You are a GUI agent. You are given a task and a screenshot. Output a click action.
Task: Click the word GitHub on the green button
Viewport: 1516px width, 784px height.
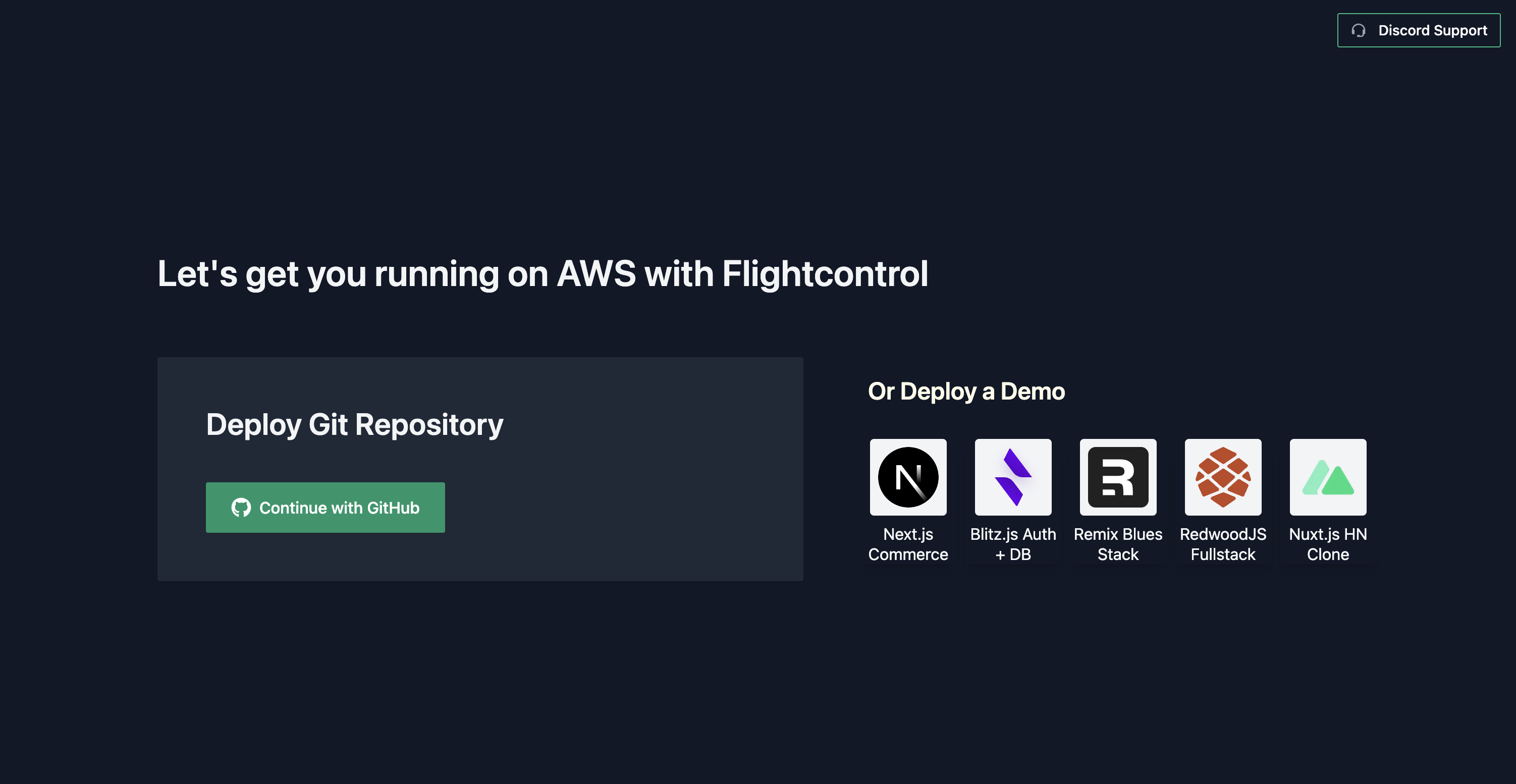tap(393, 508)
